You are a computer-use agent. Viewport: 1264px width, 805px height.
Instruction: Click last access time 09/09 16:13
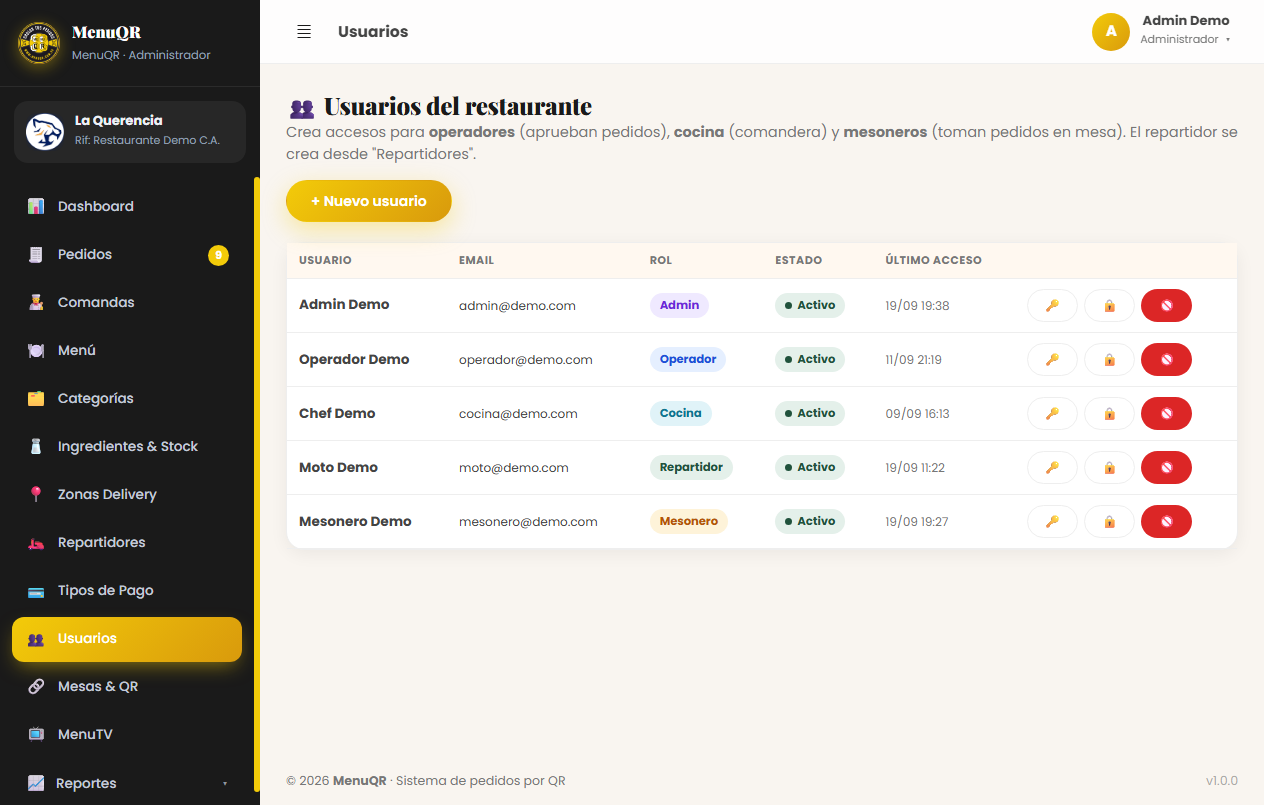click(917, 414)
